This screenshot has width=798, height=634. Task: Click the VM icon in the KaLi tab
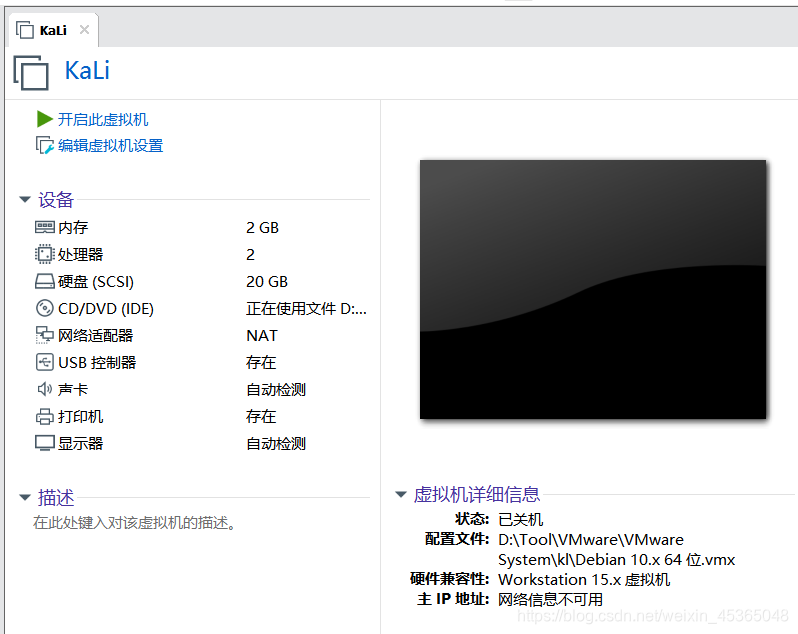[24, 30]
